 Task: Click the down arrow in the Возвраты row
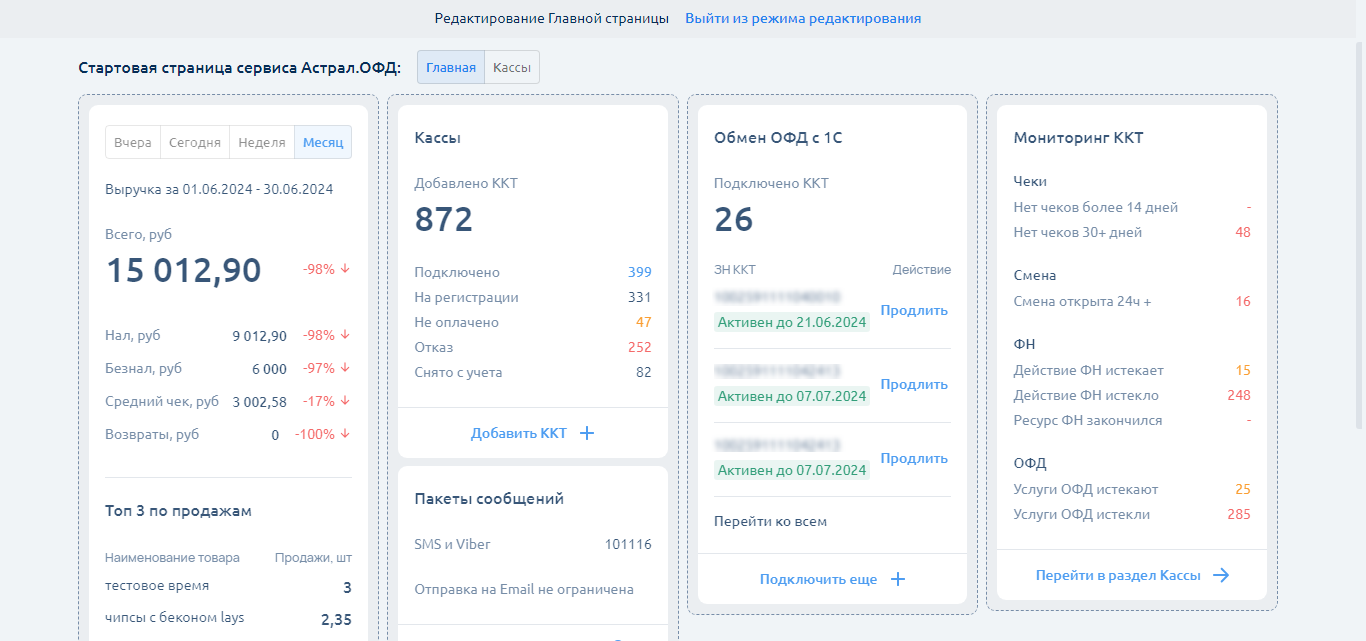click(345, 434)
